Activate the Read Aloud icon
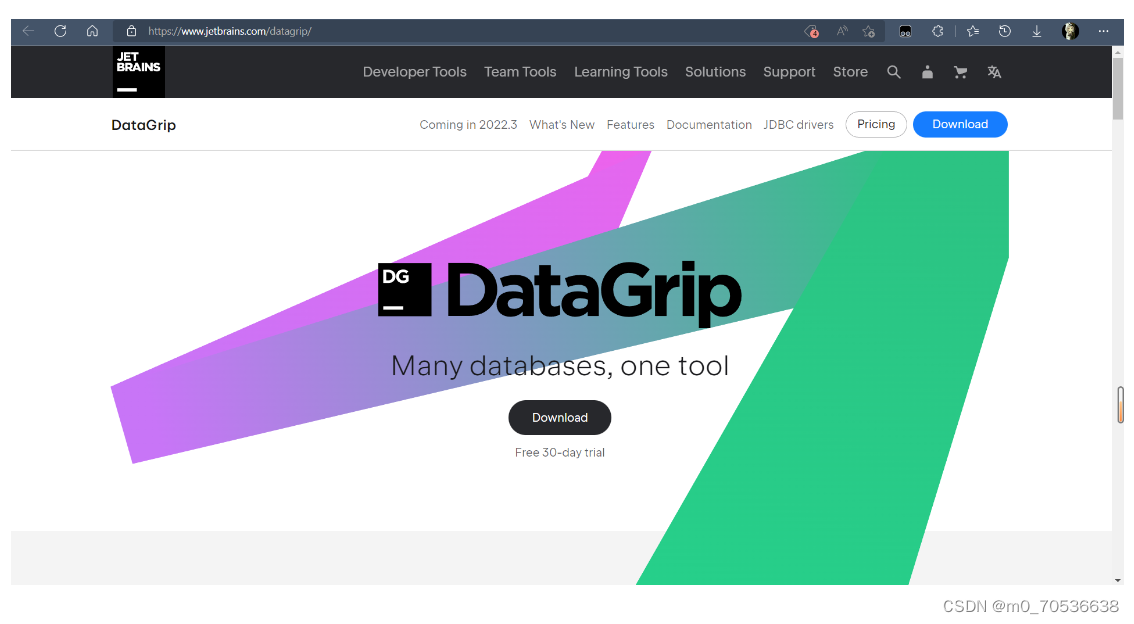This screenshot has height=624, width=1134. pyautogui.click(x=842, y=31)
